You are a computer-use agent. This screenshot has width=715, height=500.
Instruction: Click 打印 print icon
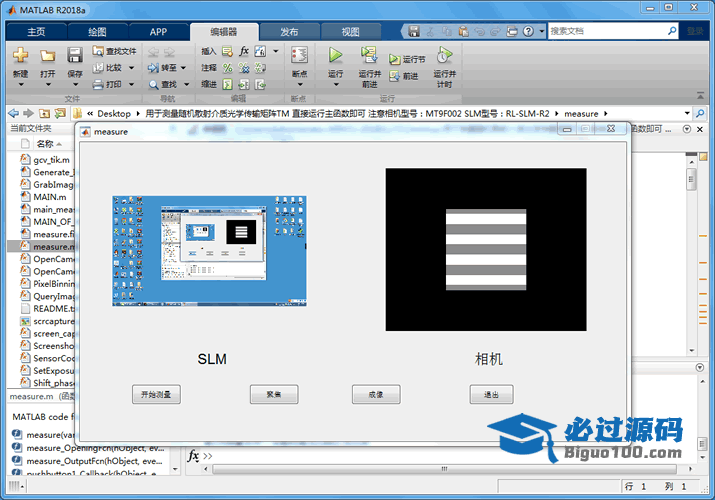pos(98,84)
